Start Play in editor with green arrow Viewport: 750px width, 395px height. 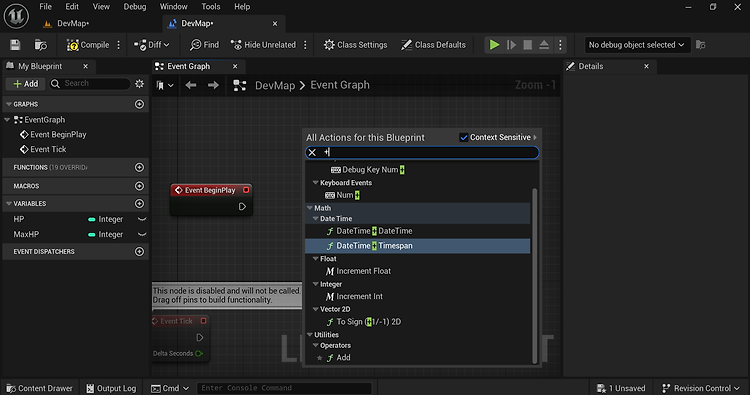click(494, 45)
